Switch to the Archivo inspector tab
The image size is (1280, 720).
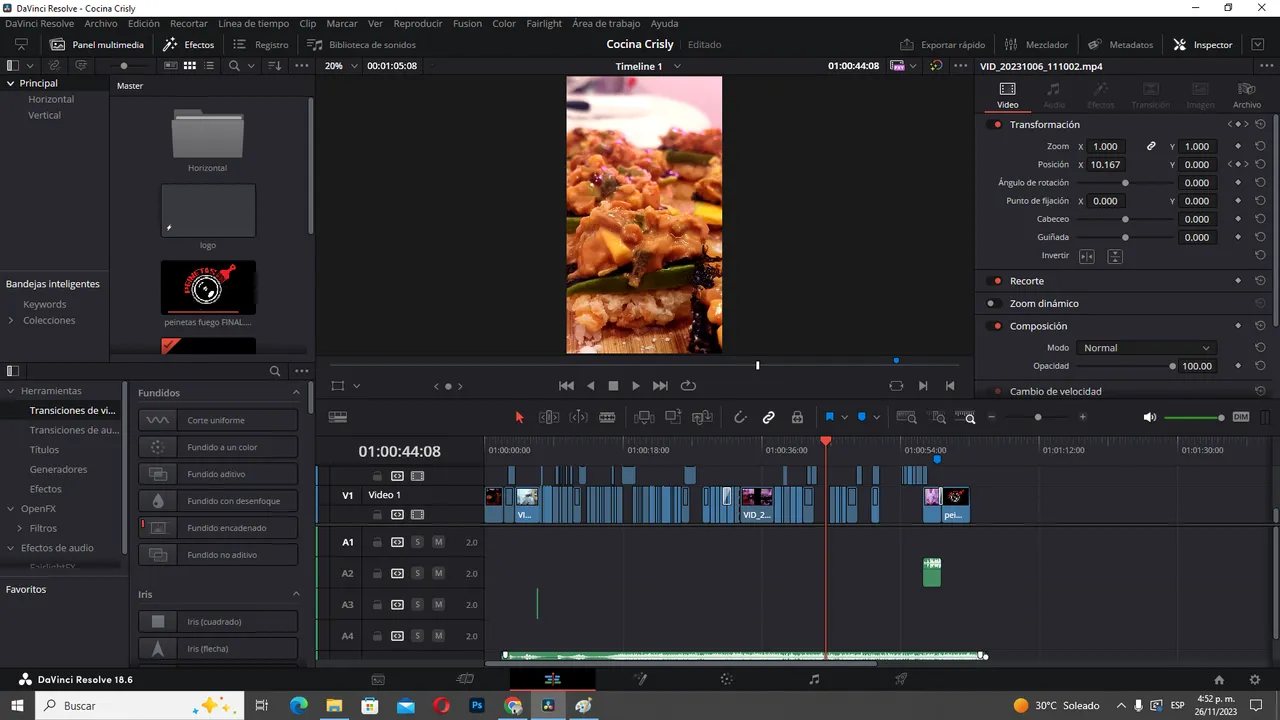point(1246,96)
